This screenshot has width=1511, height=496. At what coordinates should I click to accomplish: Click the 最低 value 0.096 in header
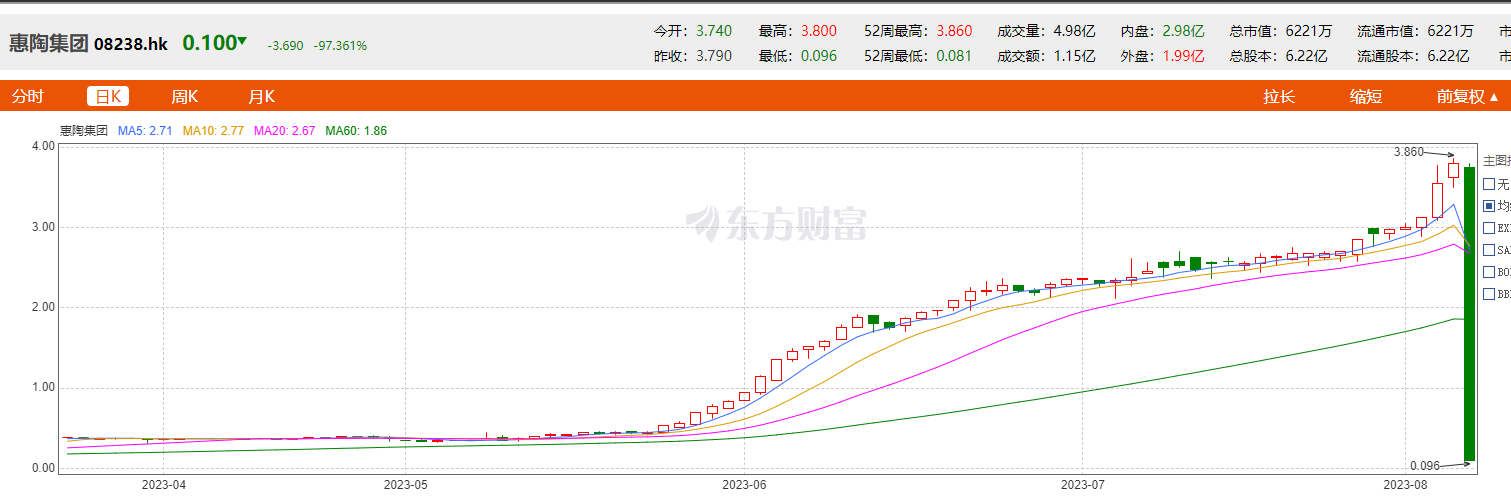click(818, 56)
